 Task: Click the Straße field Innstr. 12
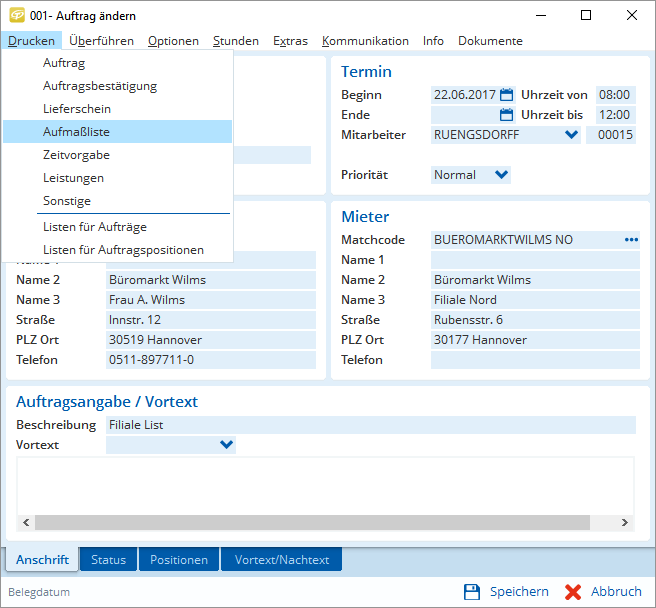(x=211, y=320)
